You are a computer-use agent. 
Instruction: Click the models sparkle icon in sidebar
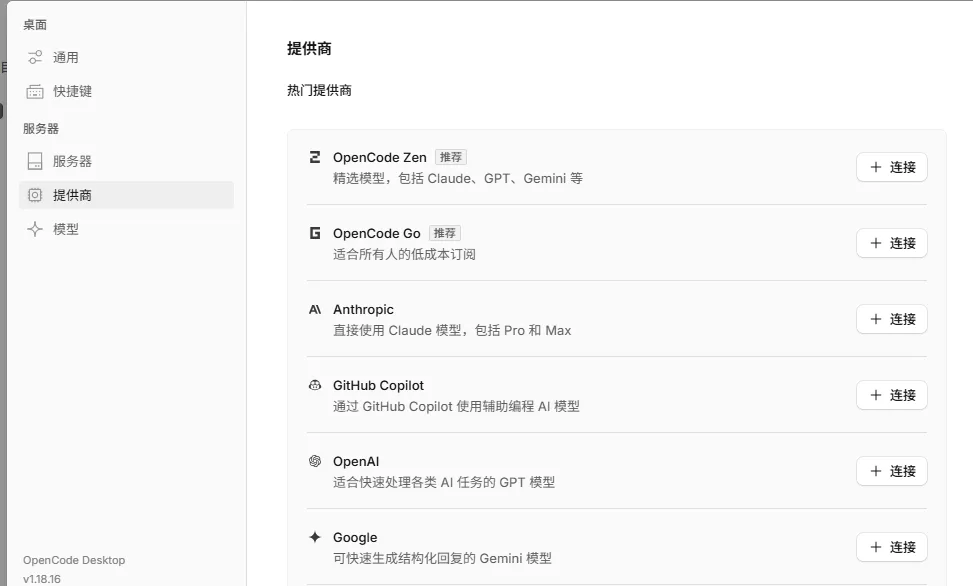tap(35, 229)
